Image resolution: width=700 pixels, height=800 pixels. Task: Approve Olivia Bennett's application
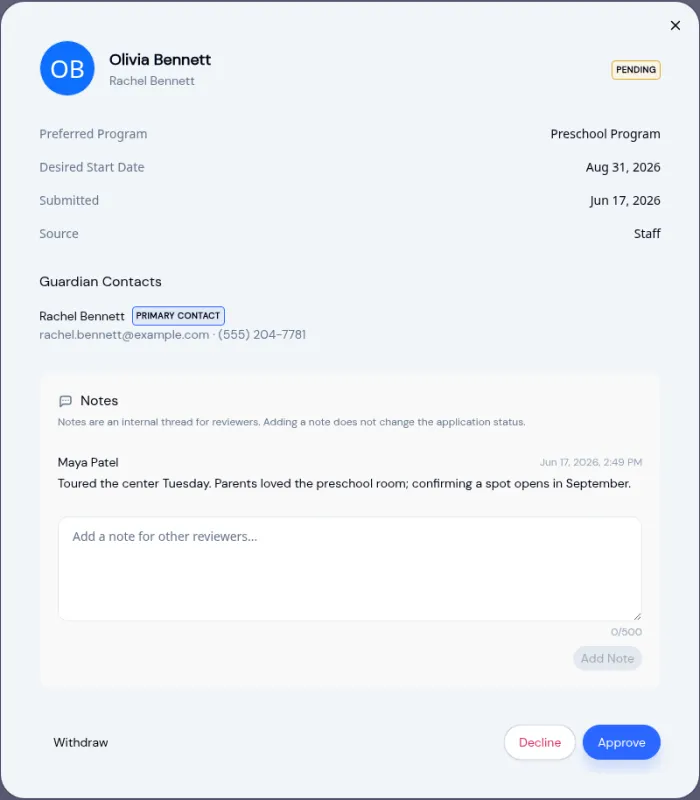pos(621,742)
